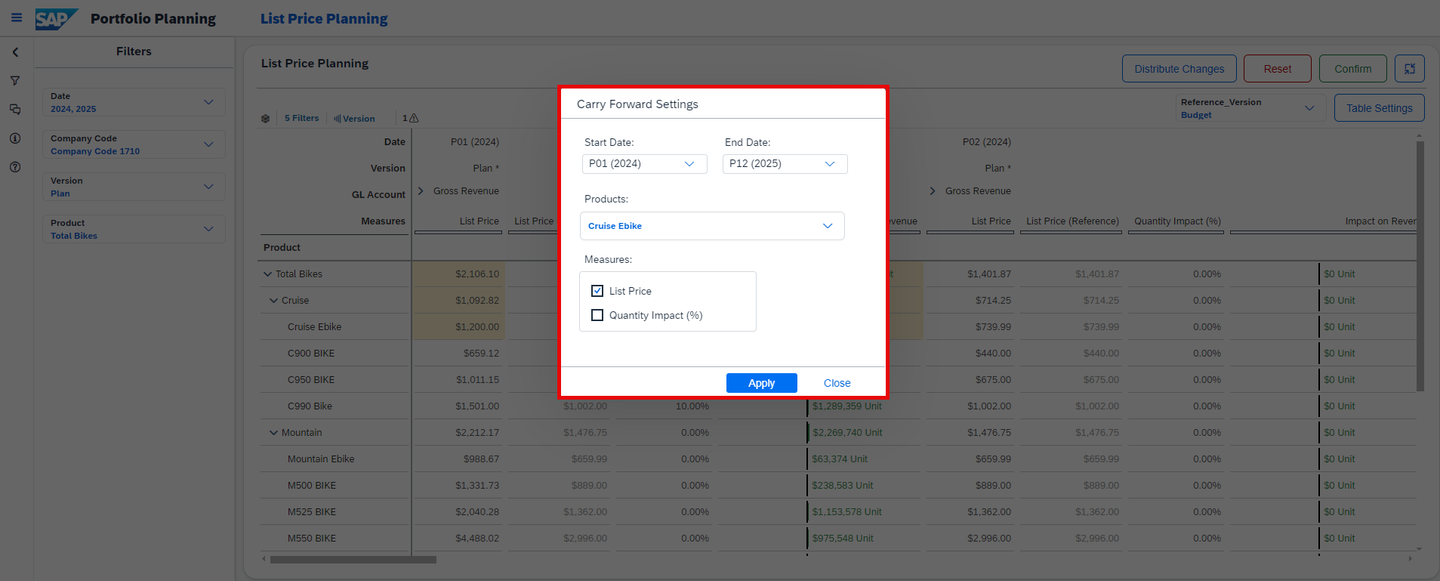The height and width of the screenshot is (581, 1440).
Task: Collapse the Cruise product group
Action: pyautogui.click(x=274, y=300)
